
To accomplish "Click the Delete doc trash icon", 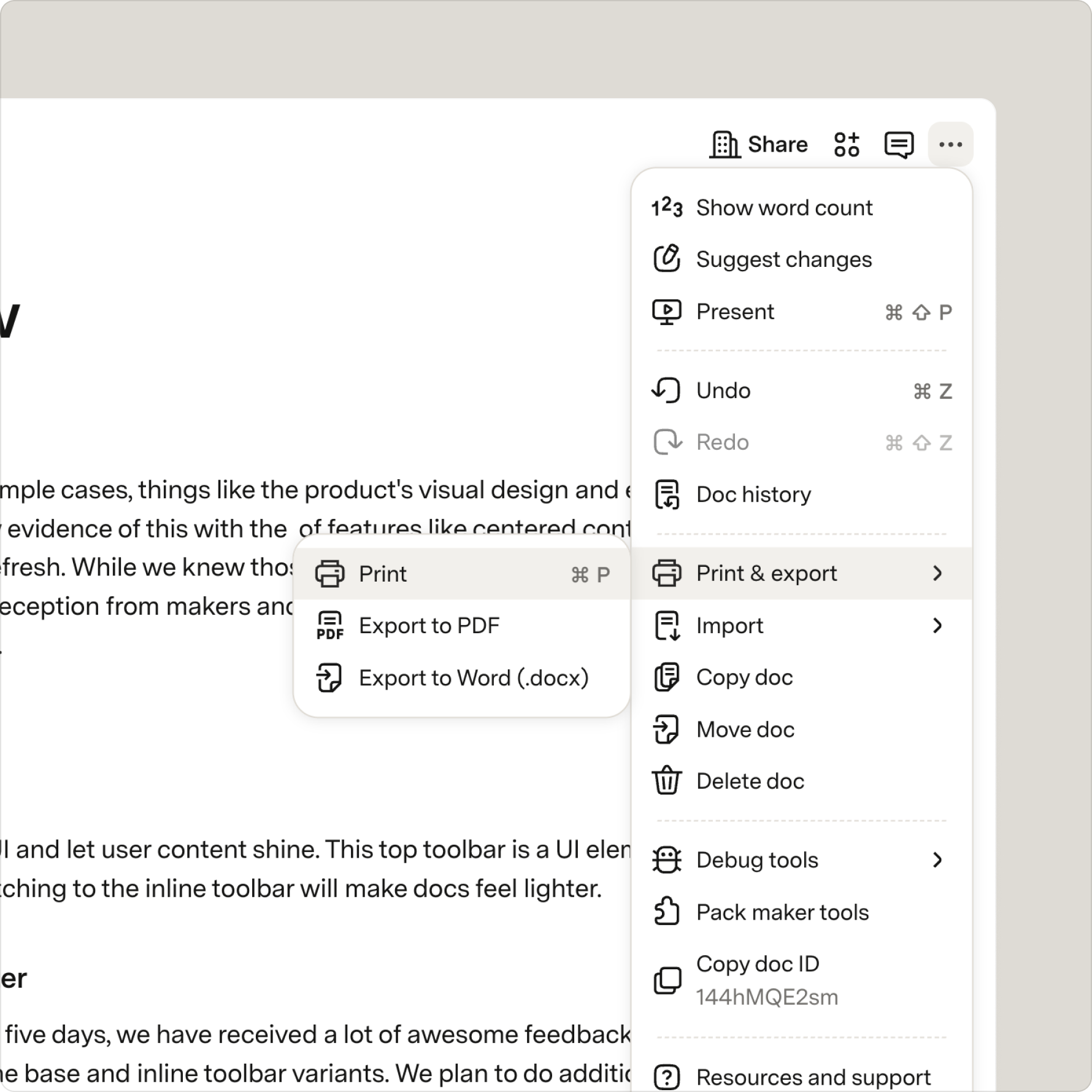I will click(x=667, y=781).
